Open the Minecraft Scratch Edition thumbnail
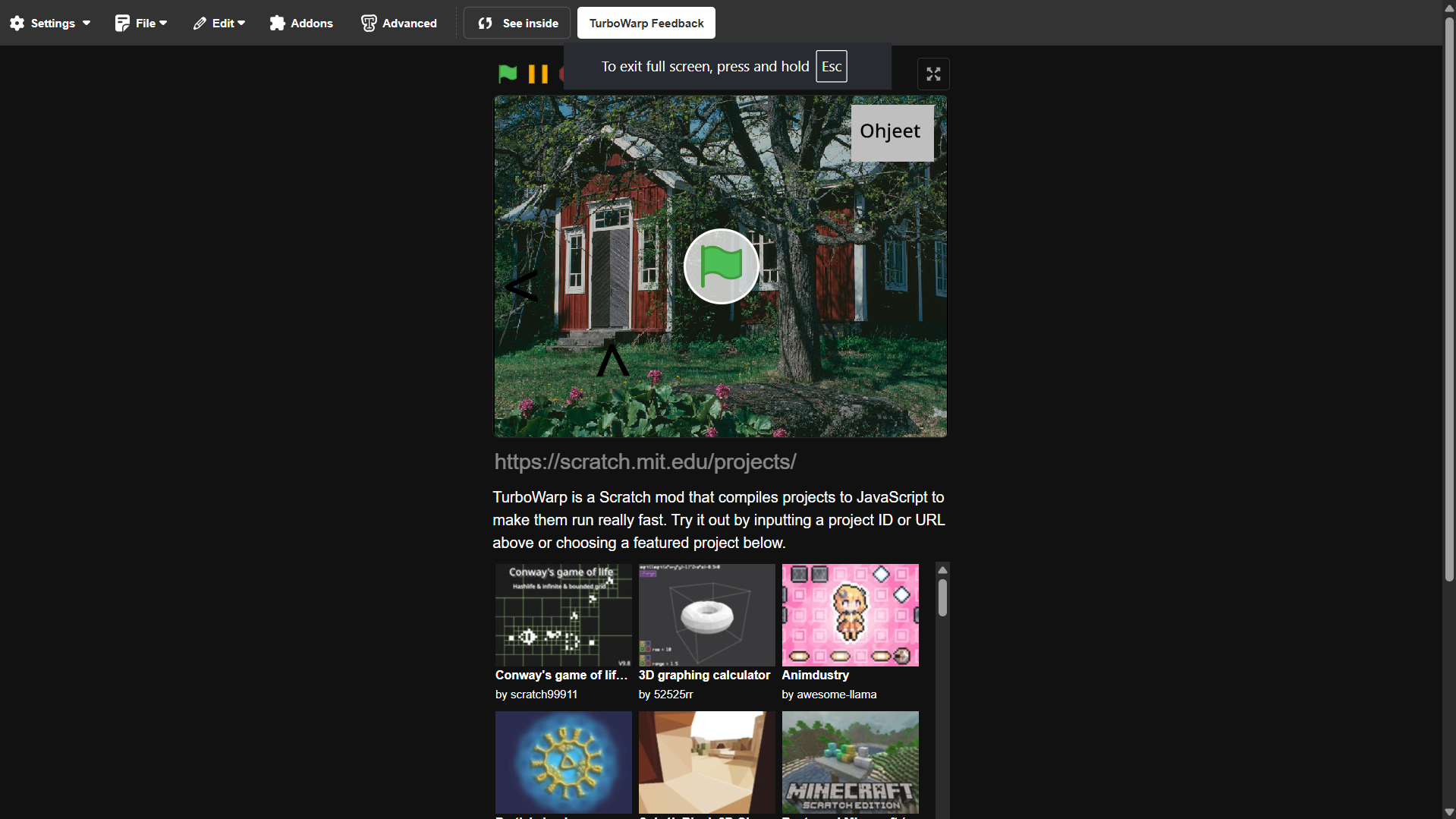 pyautogui.click(x=850, y=762)
